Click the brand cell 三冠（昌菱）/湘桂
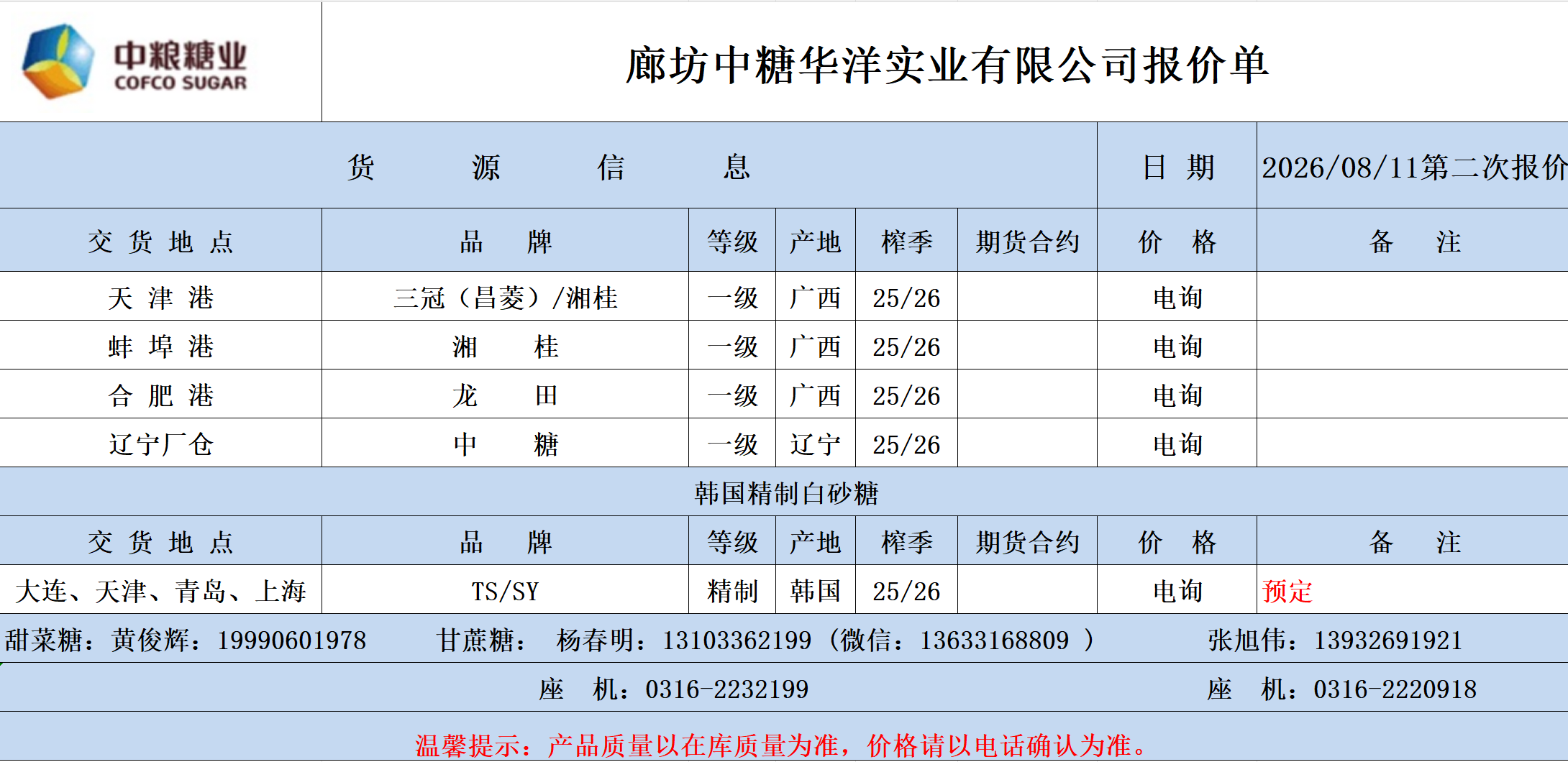The width and height of the screenshot is (1568, 762). (506, 298)
